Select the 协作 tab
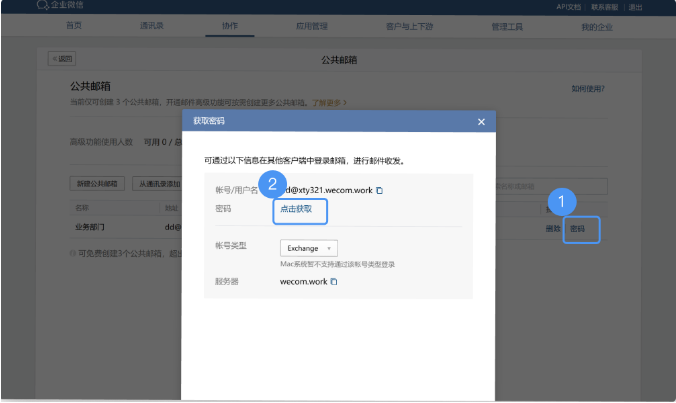The image size is (676, 403). [230, 24]
